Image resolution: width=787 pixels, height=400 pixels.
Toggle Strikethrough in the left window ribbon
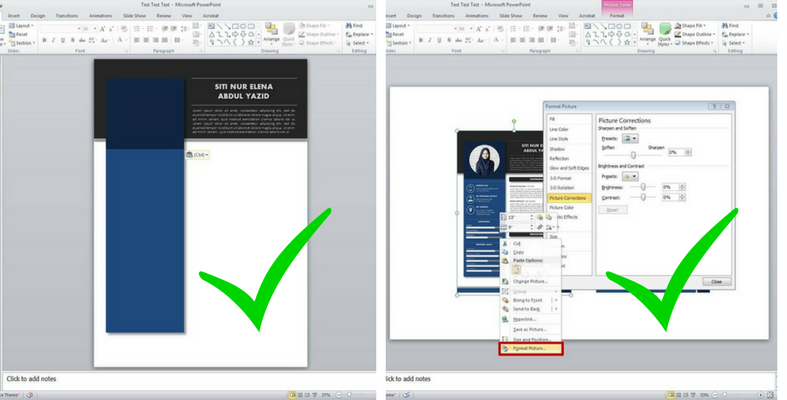click(x=82, y=40)
